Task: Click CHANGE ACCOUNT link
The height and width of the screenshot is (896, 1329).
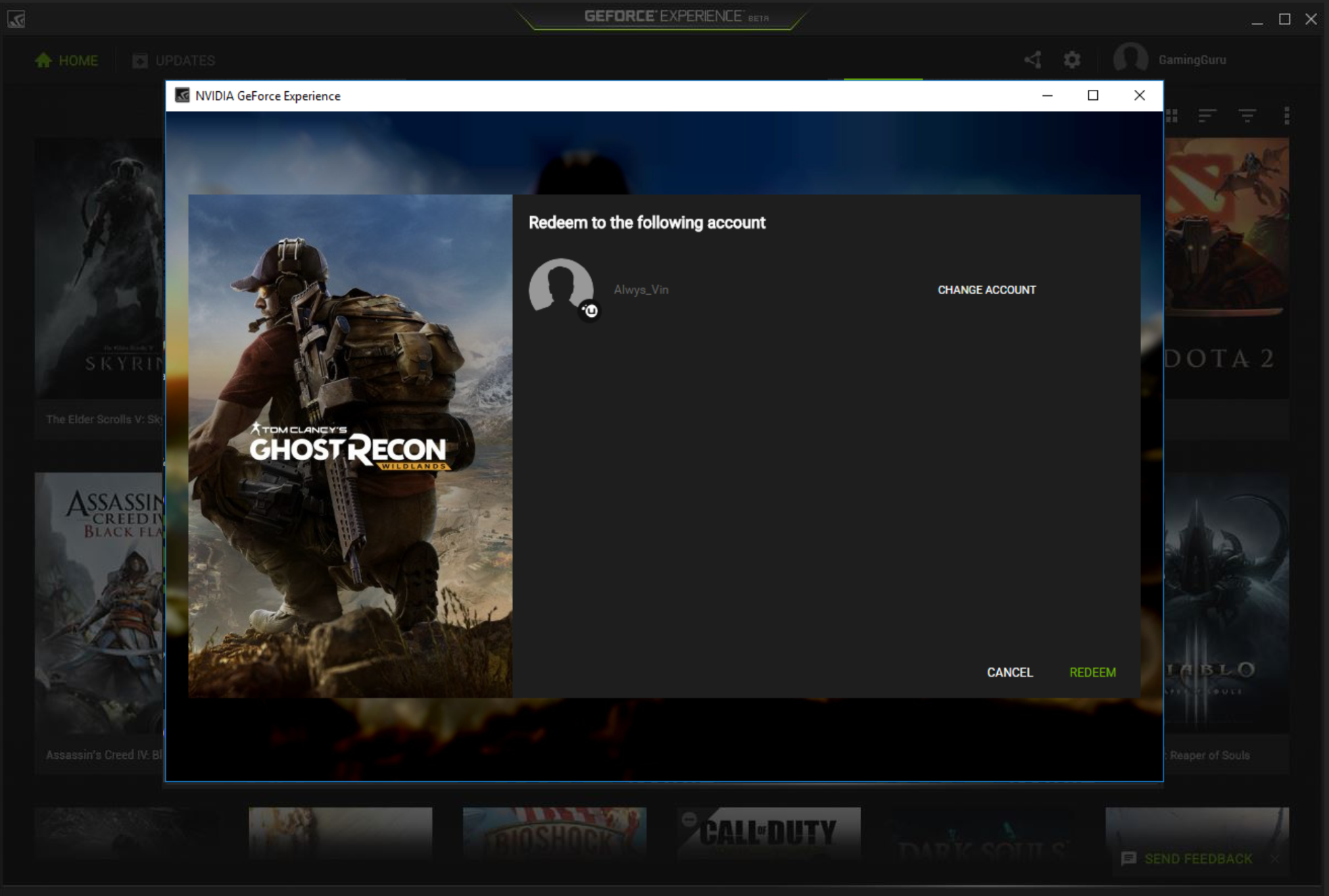Action: [x=986, y=290]
